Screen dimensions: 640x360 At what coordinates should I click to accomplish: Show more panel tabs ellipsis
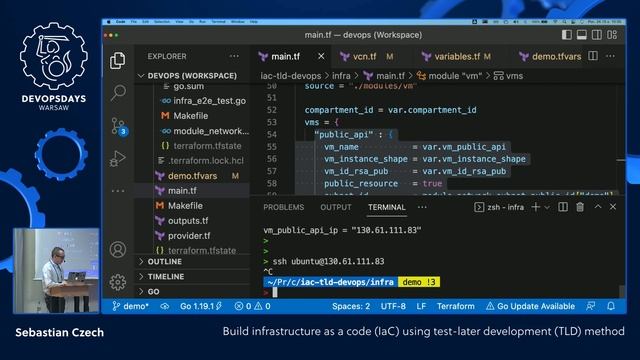click(x=422, y=207)
